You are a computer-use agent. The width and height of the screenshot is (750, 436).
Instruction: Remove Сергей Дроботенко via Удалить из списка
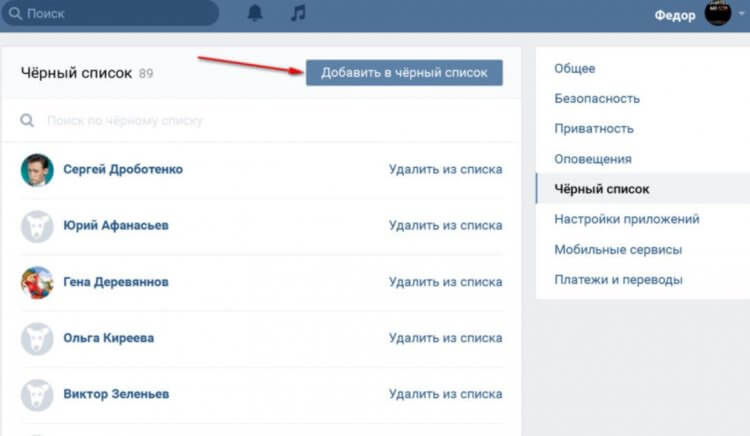click(445, 169)
